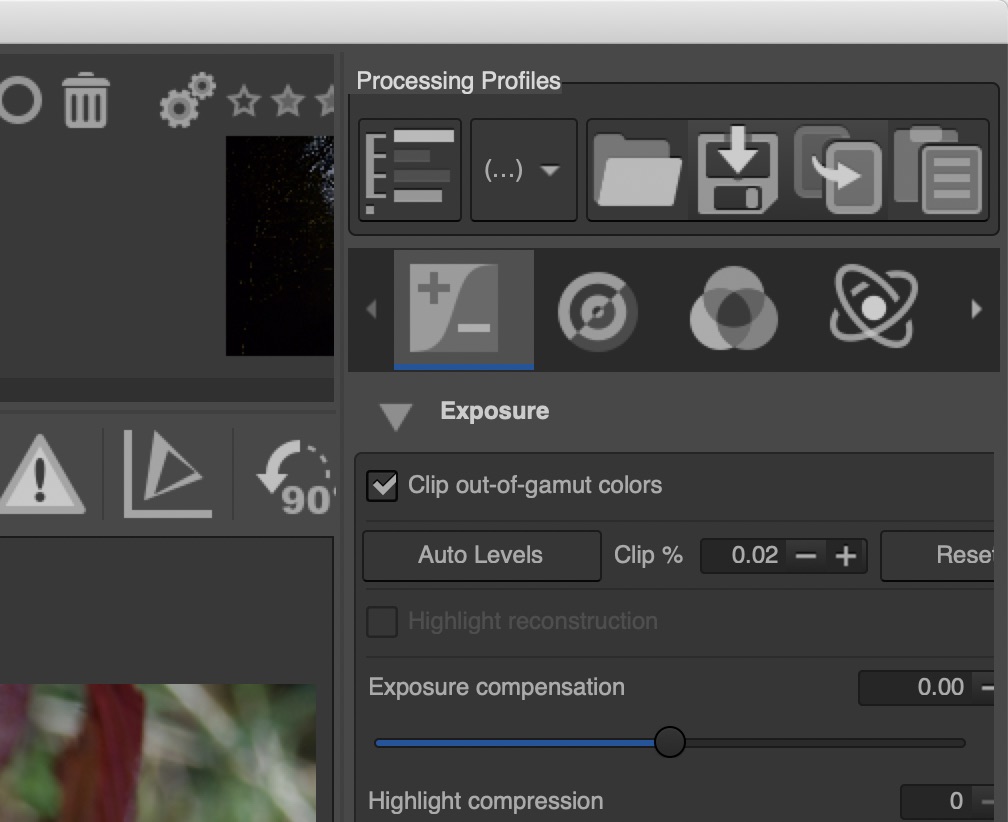1008x822 pixels.
Task: Collapse the Exposure section
Action: click(397, 415)
